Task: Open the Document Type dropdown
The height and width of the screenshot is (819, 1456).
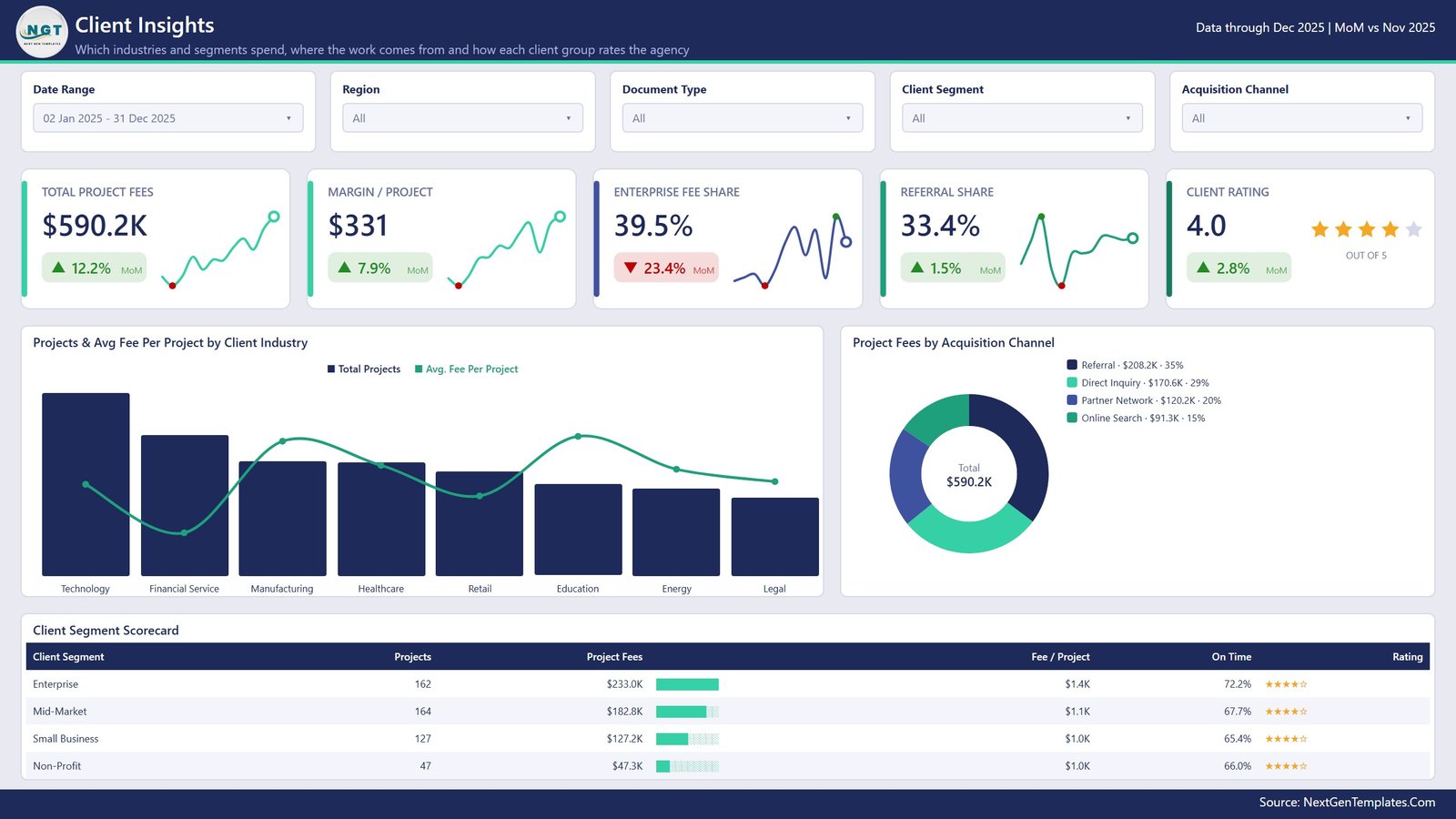Action: pos(743,118)
